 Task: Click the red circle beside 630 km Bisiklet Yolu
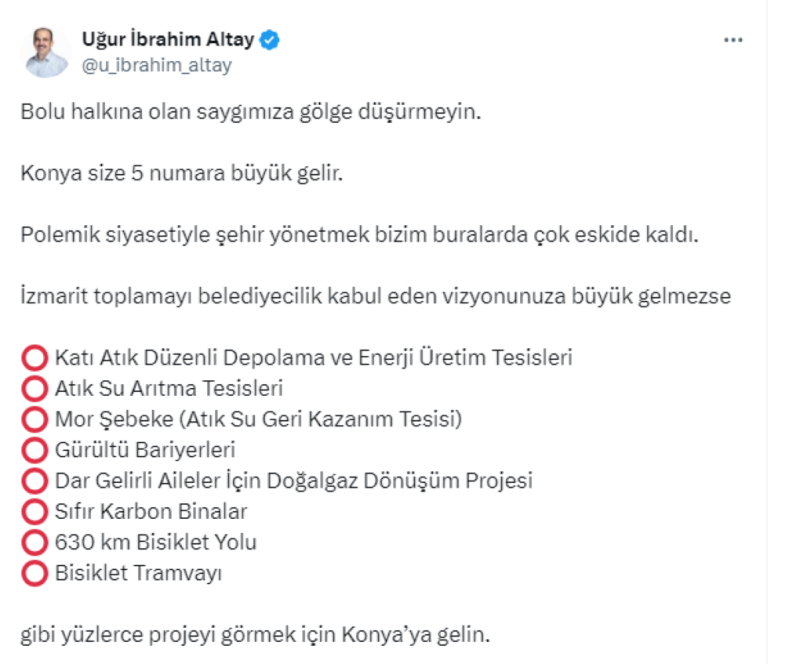click(34, 543)
